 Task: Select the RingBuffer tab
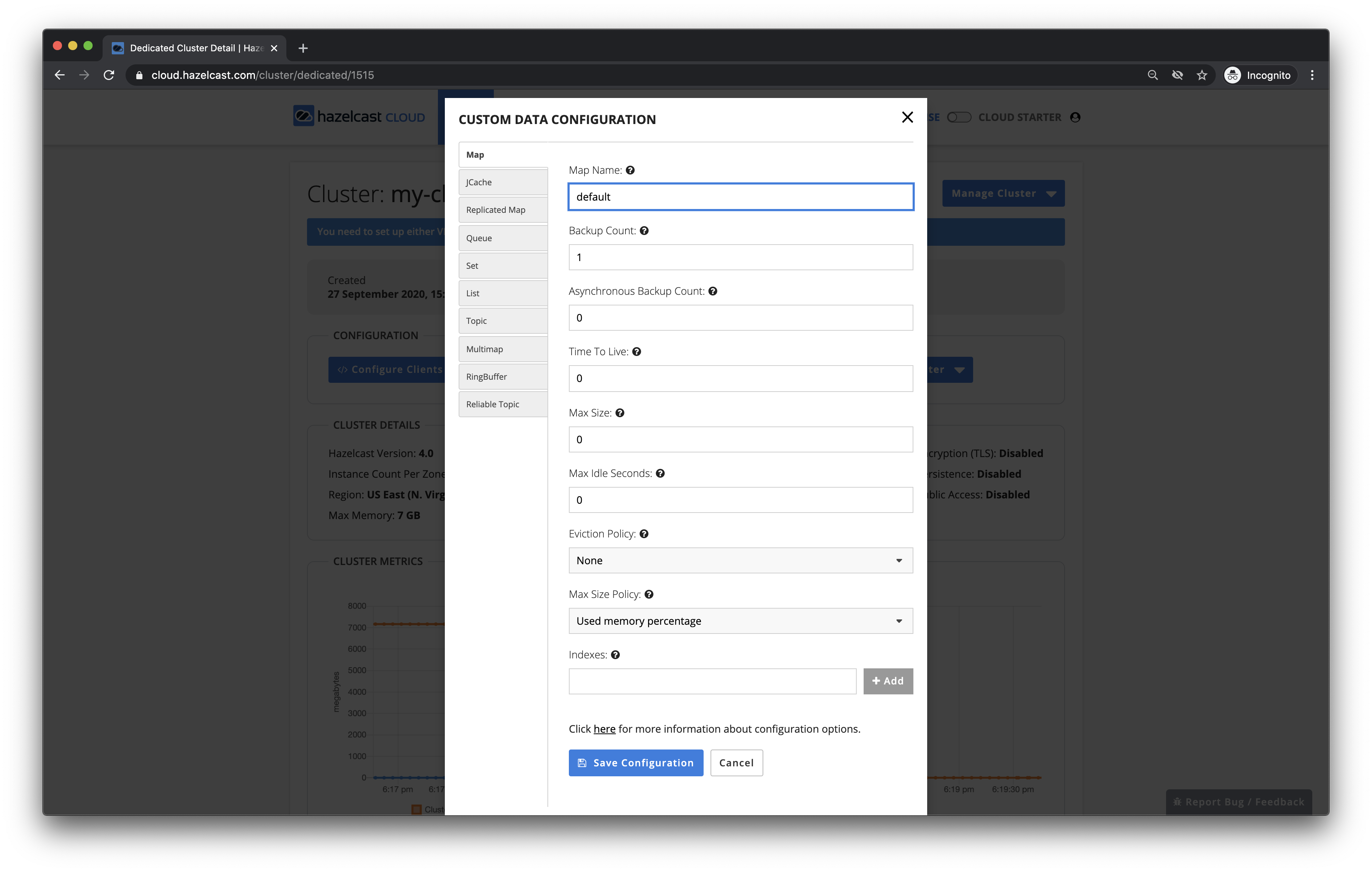[x=503, y=377]
